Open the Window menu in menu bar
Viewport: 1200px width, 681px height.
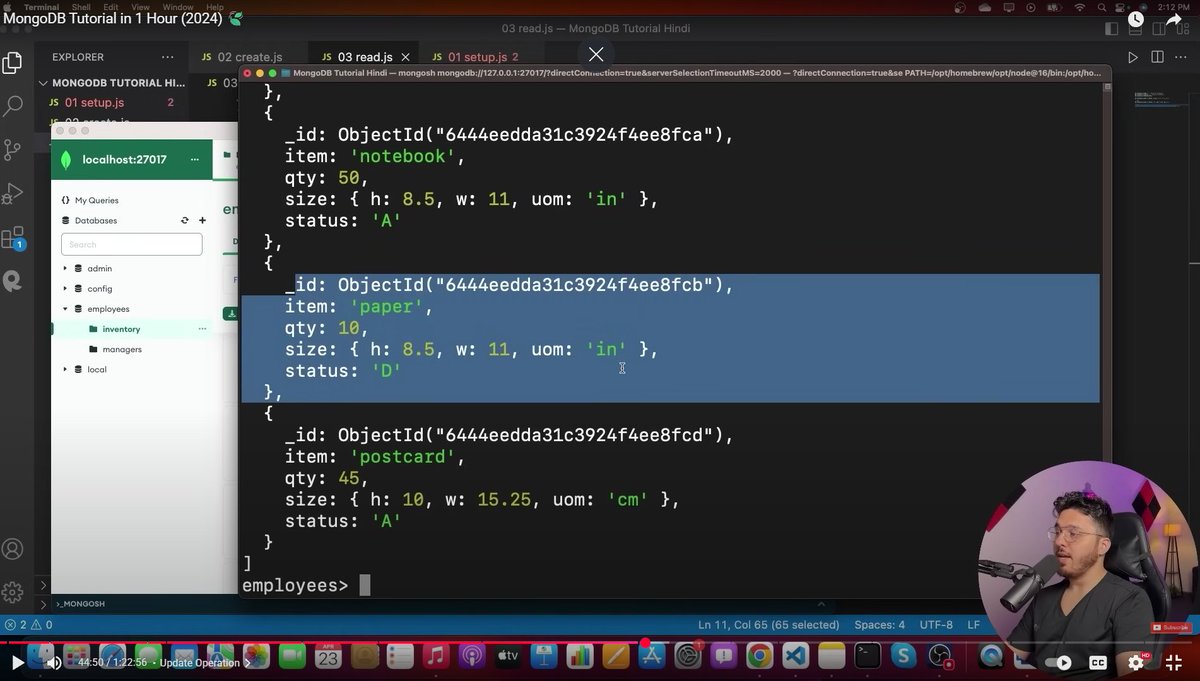[x=177, y=7]
